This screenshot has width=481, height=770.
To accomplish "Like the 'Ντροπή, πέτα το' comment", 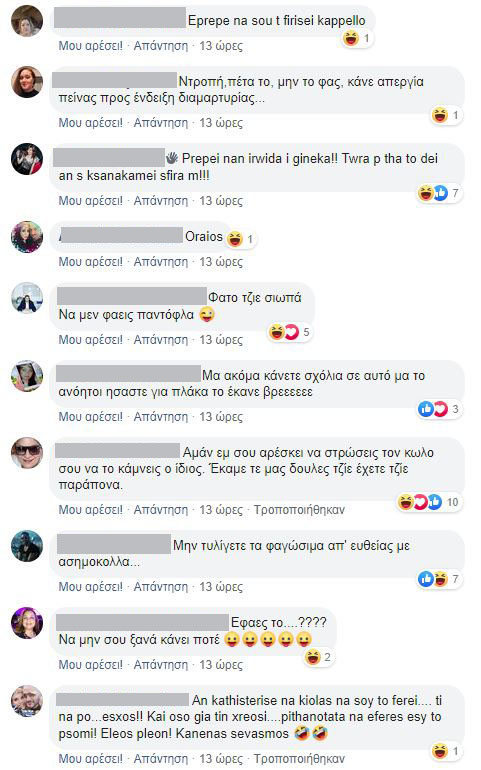I will point(90,122).
